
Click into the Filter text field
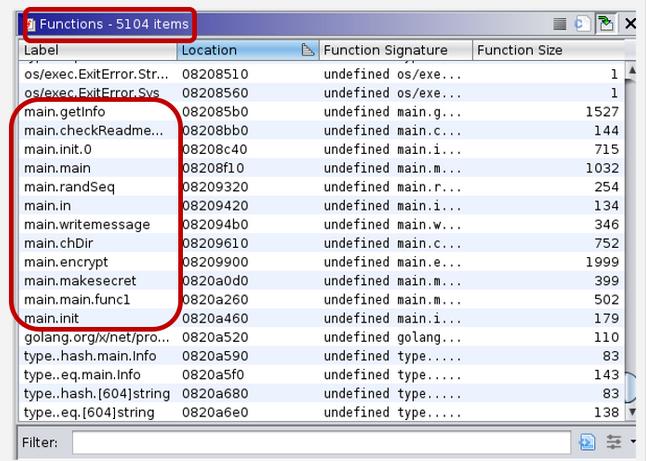320,442
